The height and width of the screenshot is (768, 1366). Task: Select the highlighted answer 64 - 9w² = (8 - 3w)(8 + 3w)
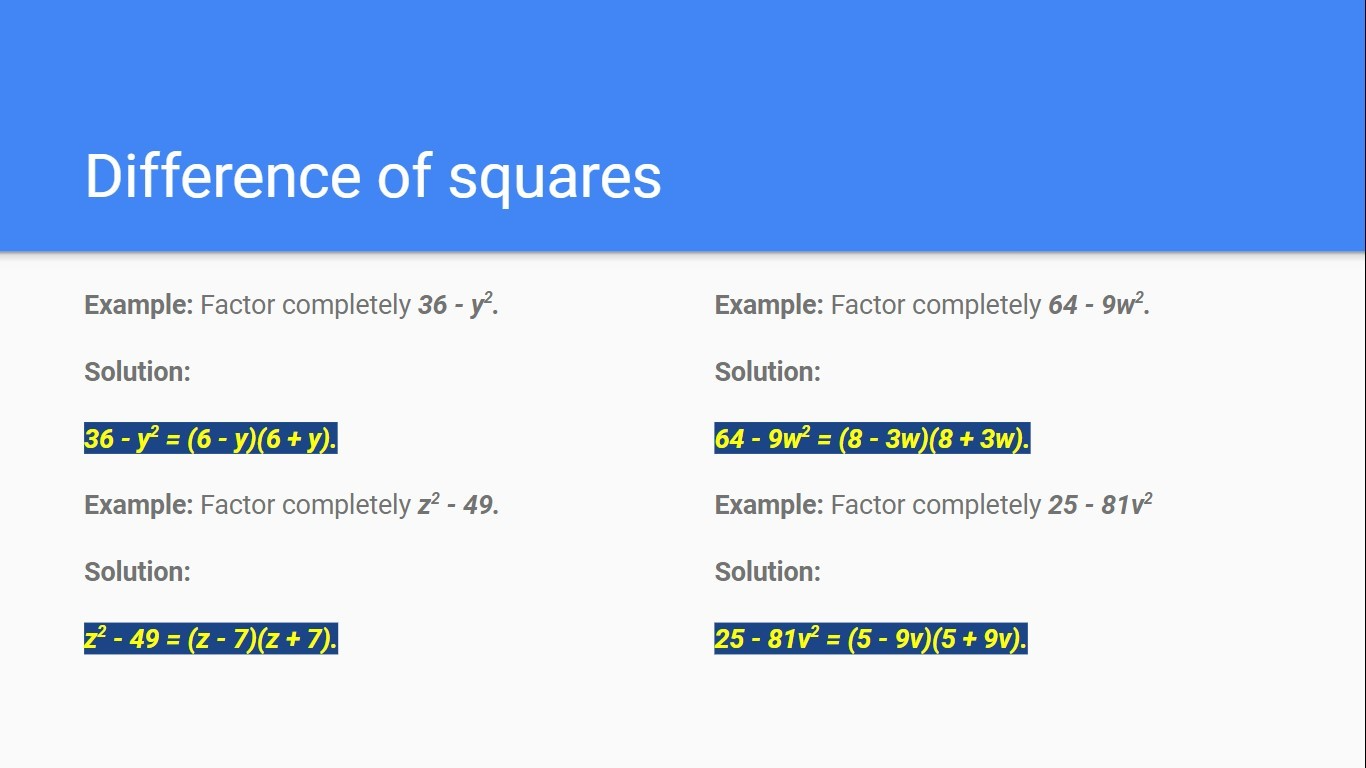coord(872,438)
